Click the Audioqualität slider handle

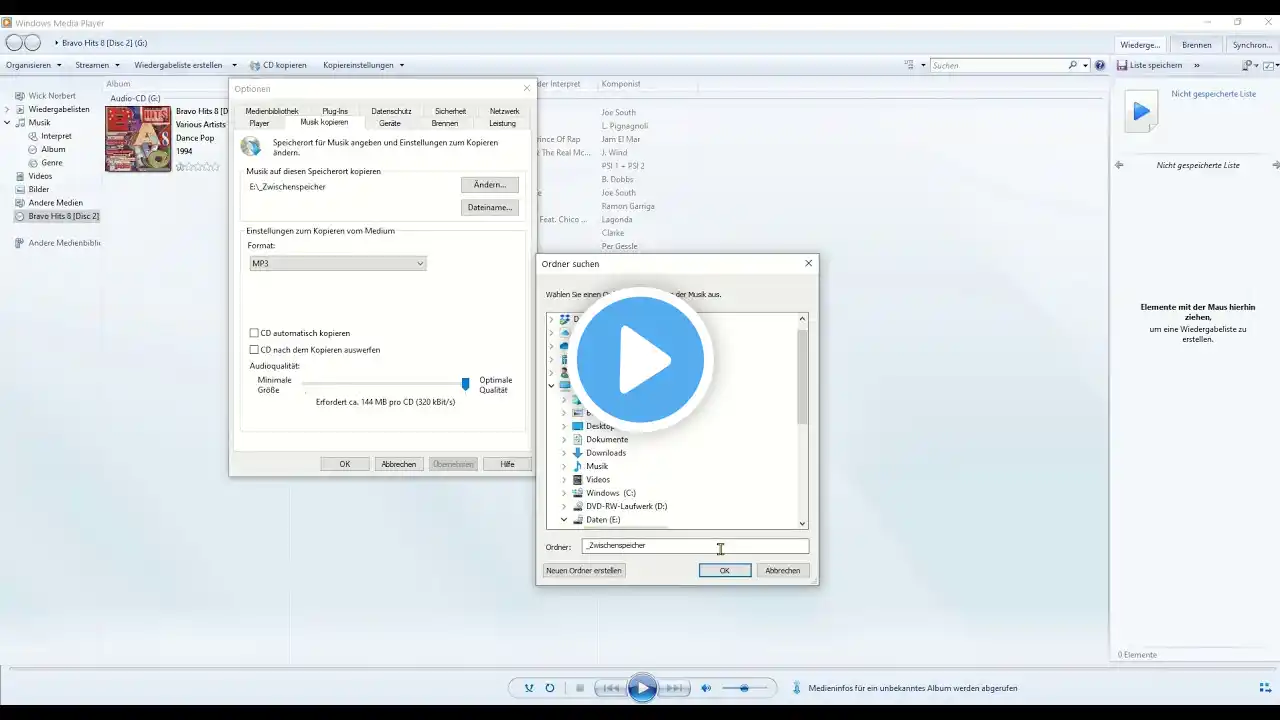(x=465, y=384)
